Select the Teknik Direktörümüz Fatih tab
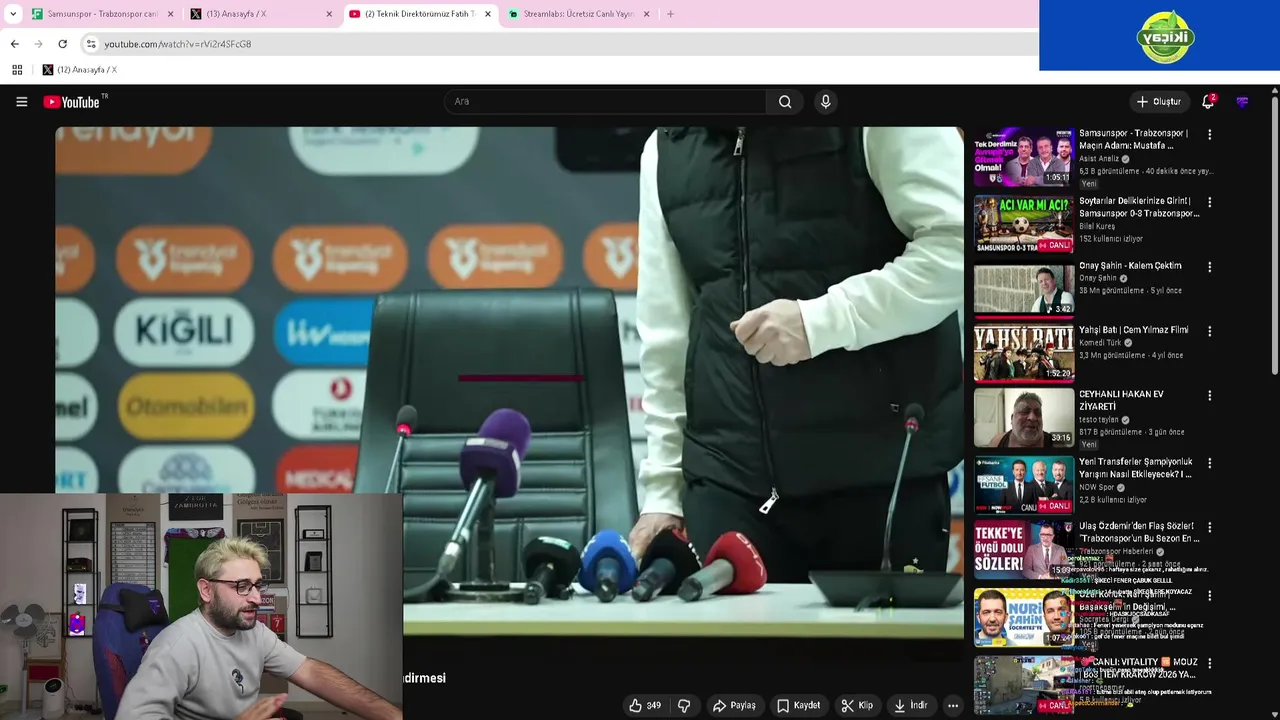1280x720 pixels. (x=420, y=14)
